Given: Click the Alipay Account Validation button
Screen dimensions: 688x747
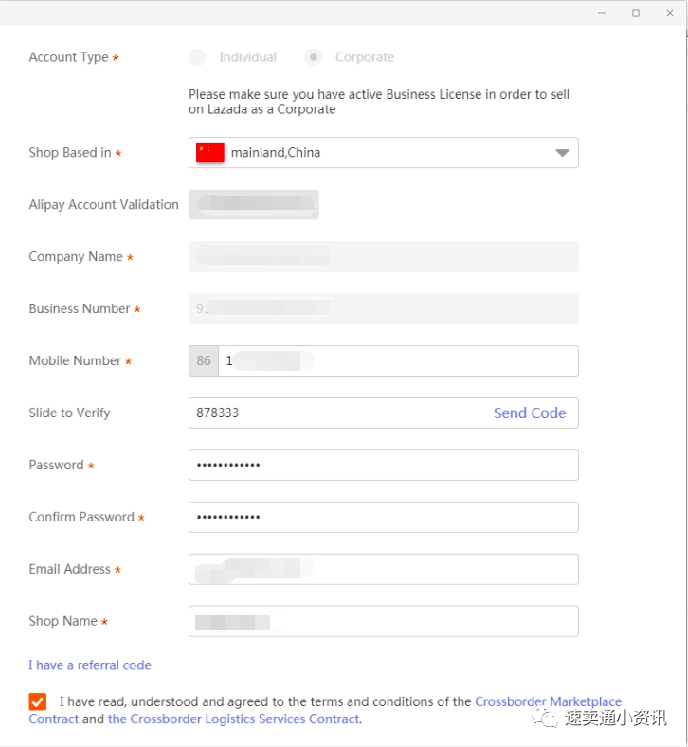Looking at the screenshot, I should point(253,204).
